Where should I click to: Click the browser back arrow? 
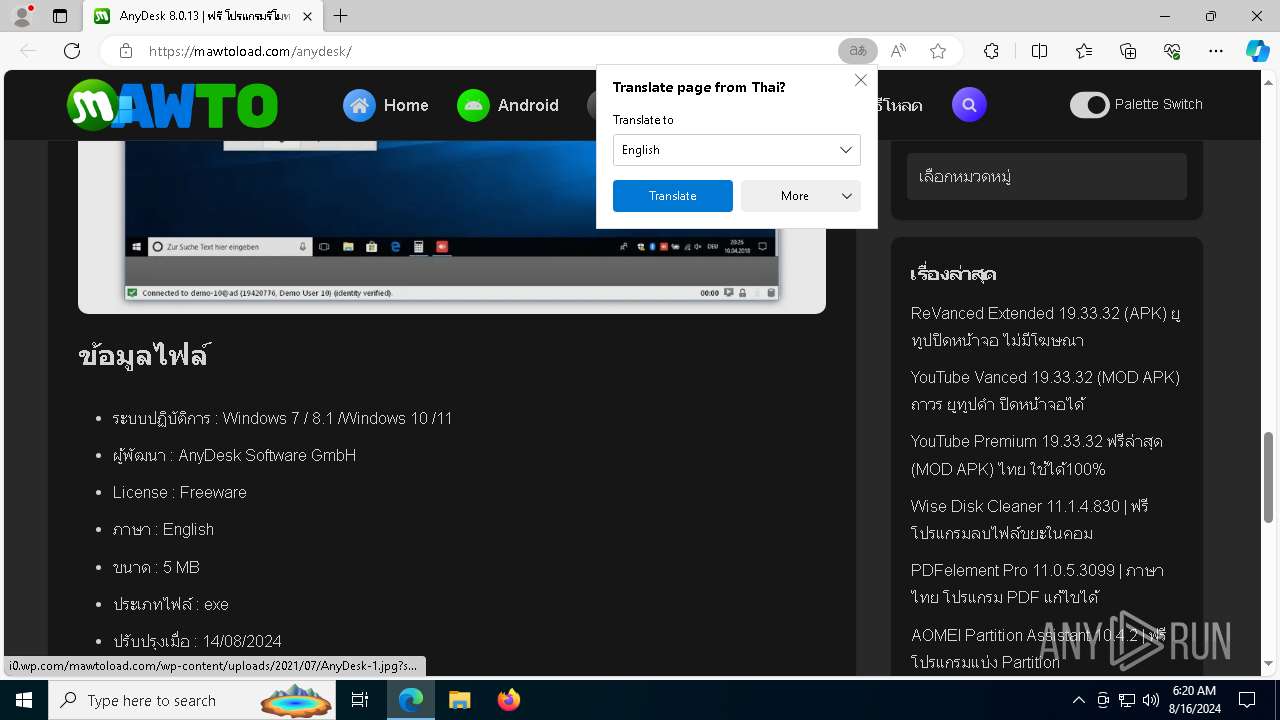click(28, 51)
